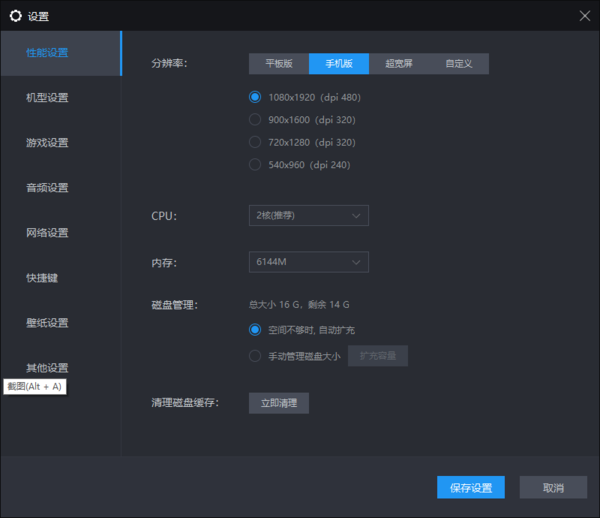Viewport: 600px width, 518px height.
Task: Select the 900x1600 (dpi 320) resolution
Action: click(x=255, y=120)
